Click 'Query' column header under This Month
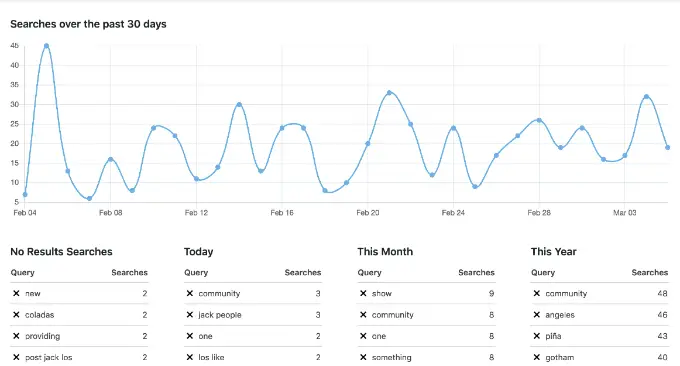The image size is (680, 366). (x=369, y=272)
